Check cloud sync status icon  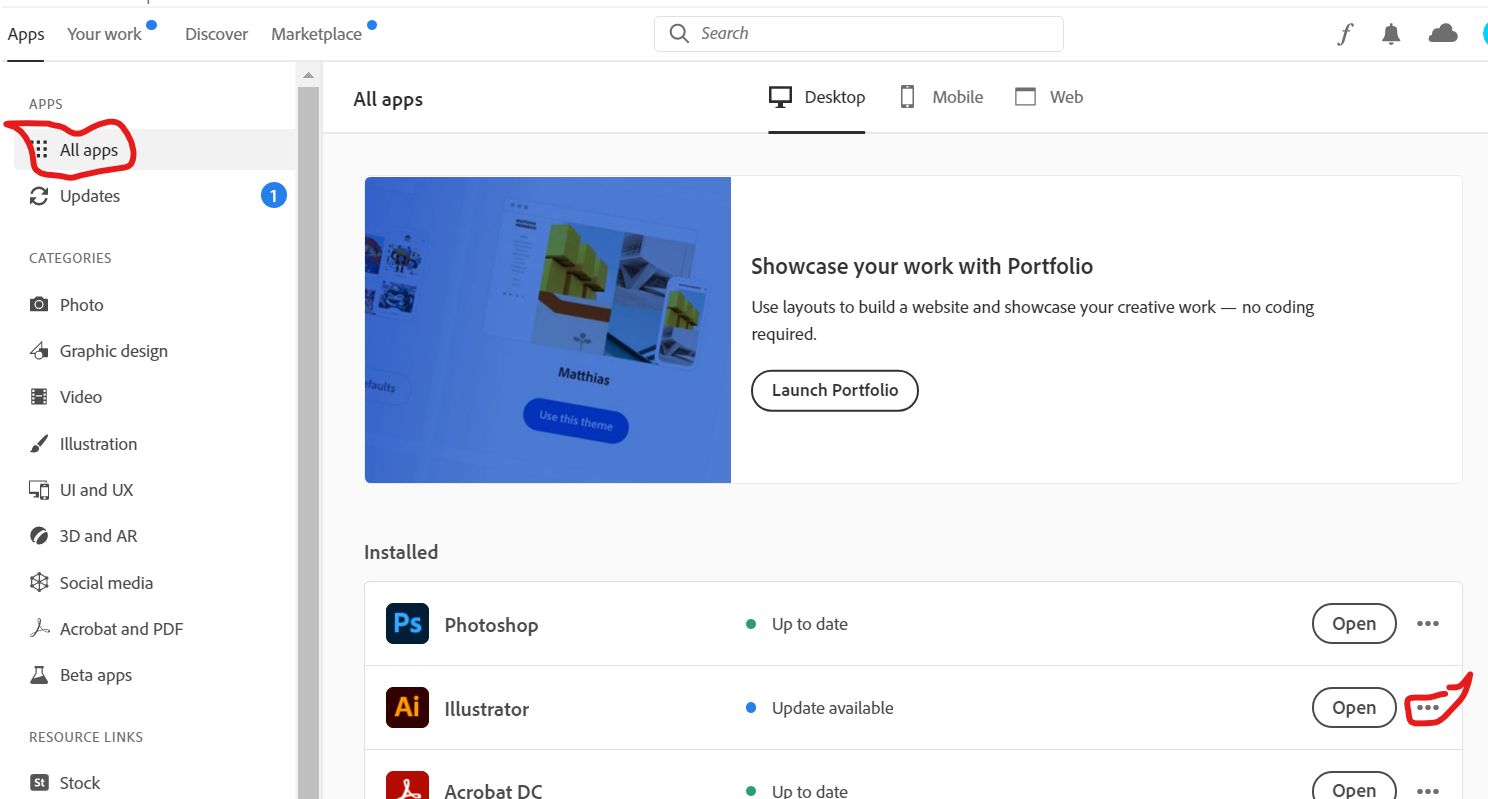coord(1443,34)
